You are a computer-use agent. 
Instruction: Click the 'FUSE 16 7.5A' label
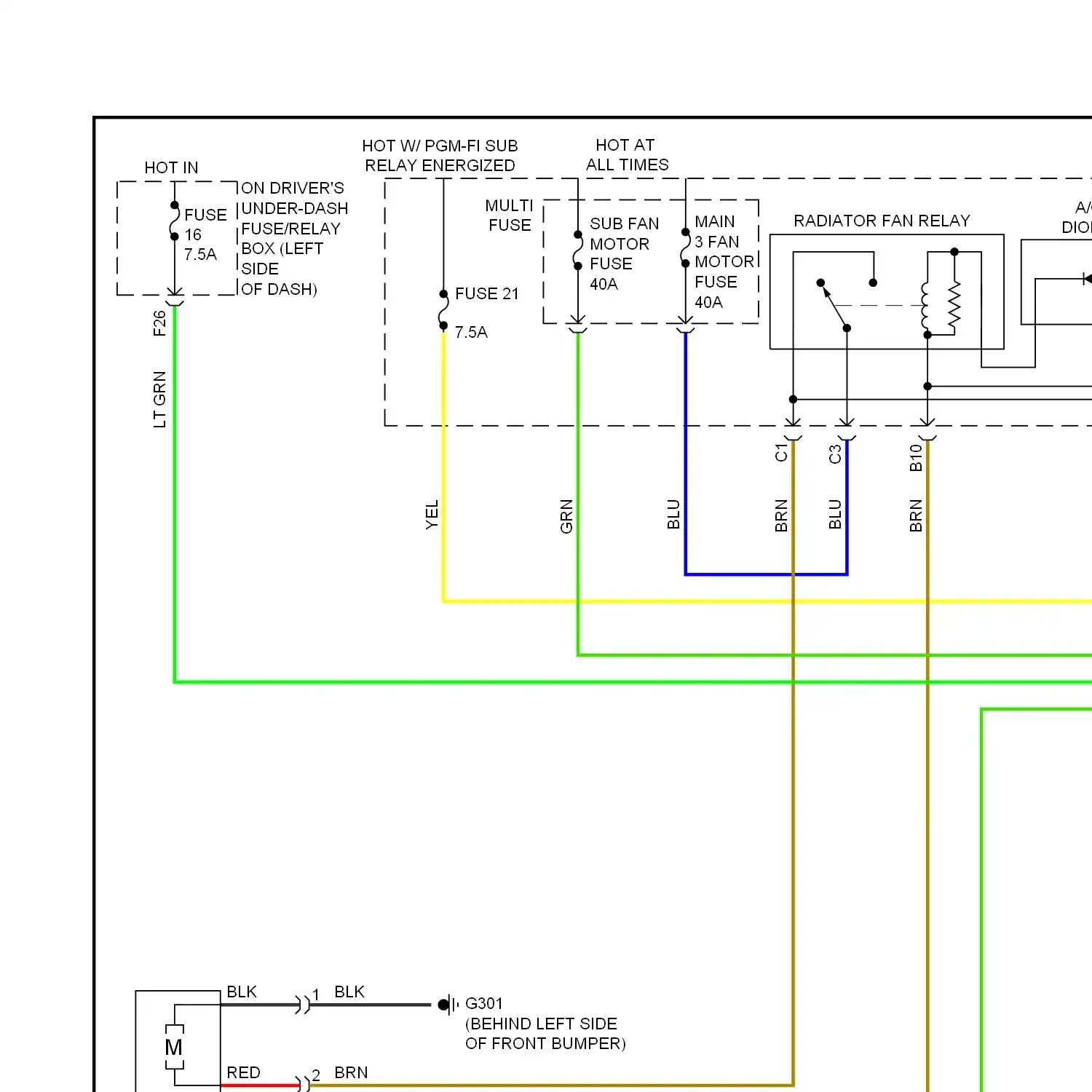click(x=205, y=234)
